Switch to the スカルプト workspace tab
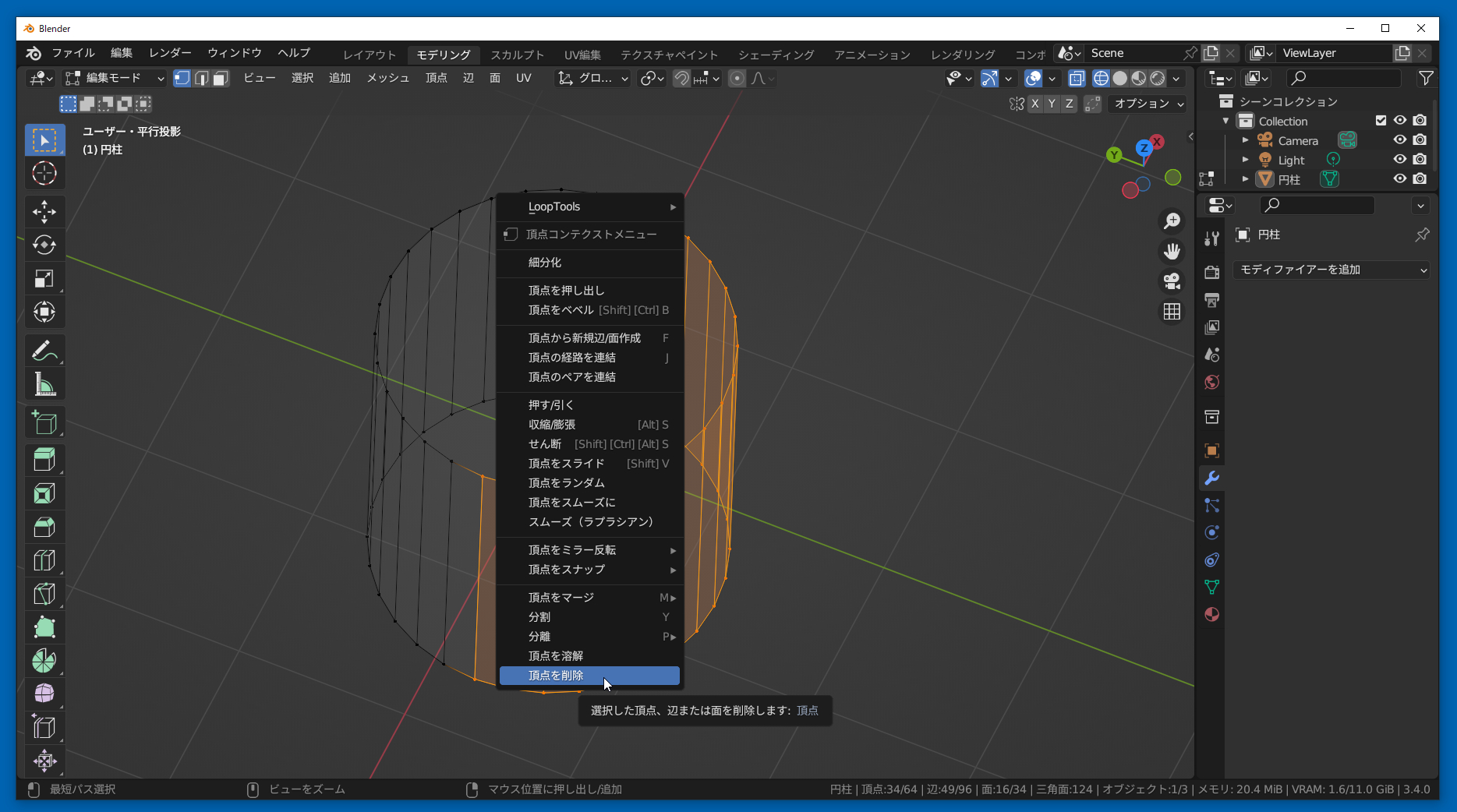 point(517,55)
